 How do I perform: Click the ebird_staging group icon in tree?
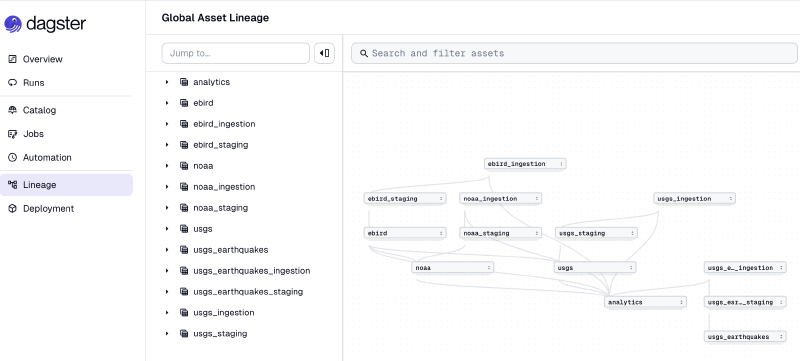point(184,145)
